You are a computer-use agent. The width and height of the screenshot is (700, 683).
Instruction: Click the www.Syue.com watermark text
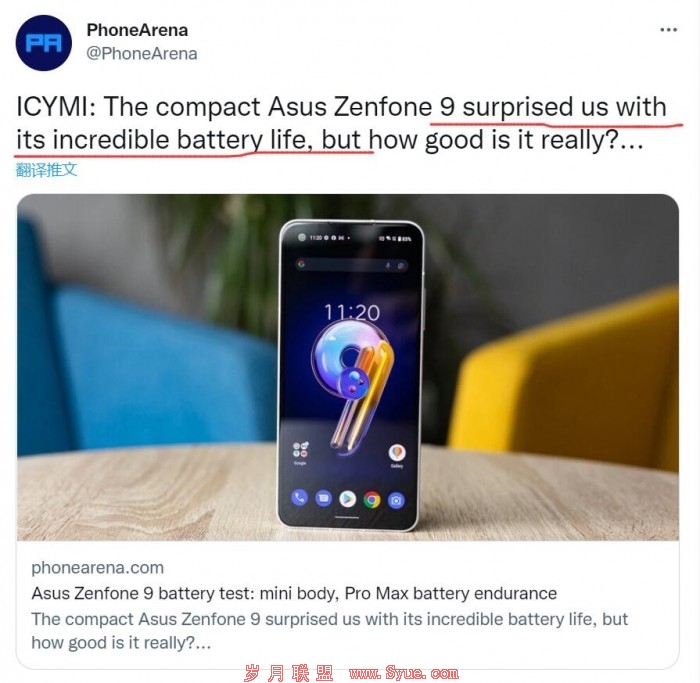[404, 673]
